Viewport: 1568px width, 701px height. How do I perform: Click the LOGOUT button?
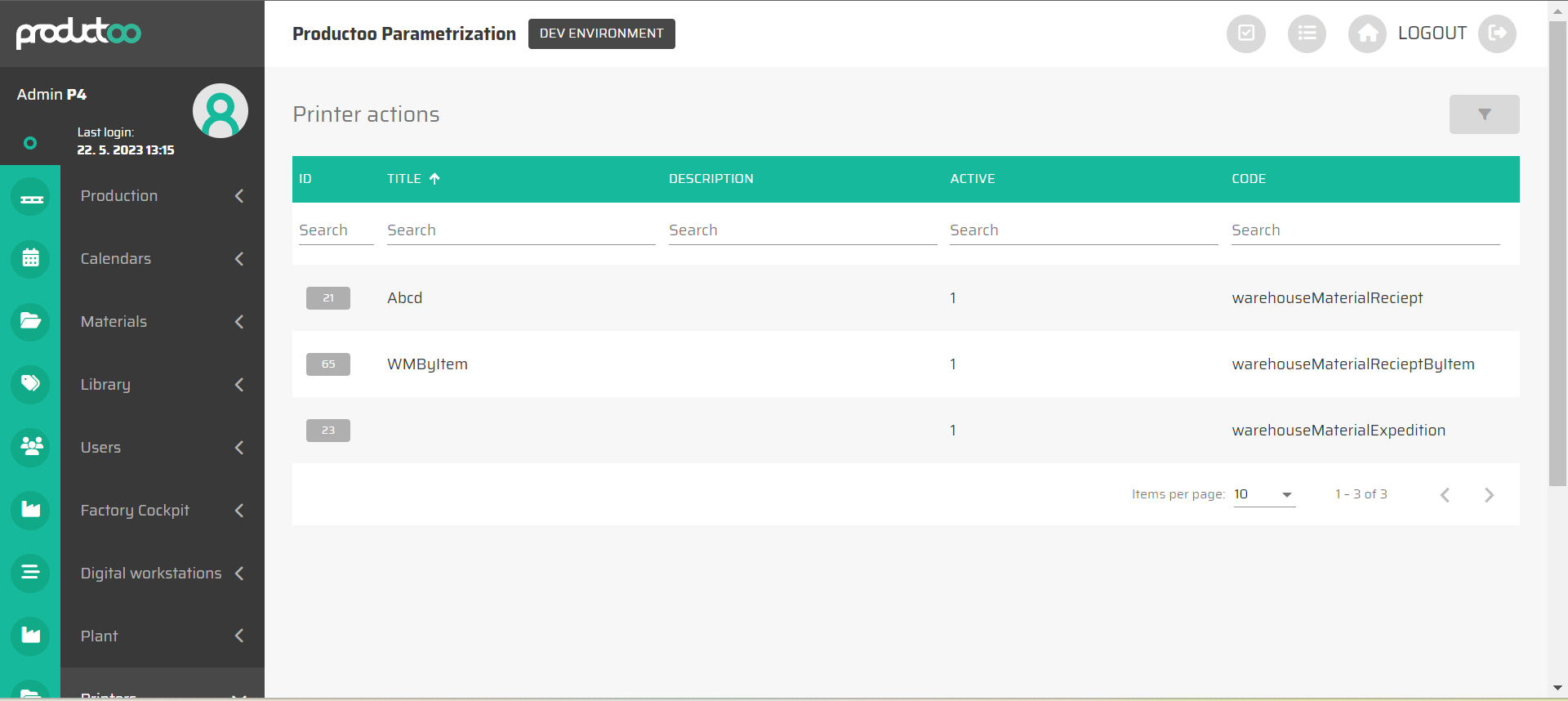[1432, 33]
